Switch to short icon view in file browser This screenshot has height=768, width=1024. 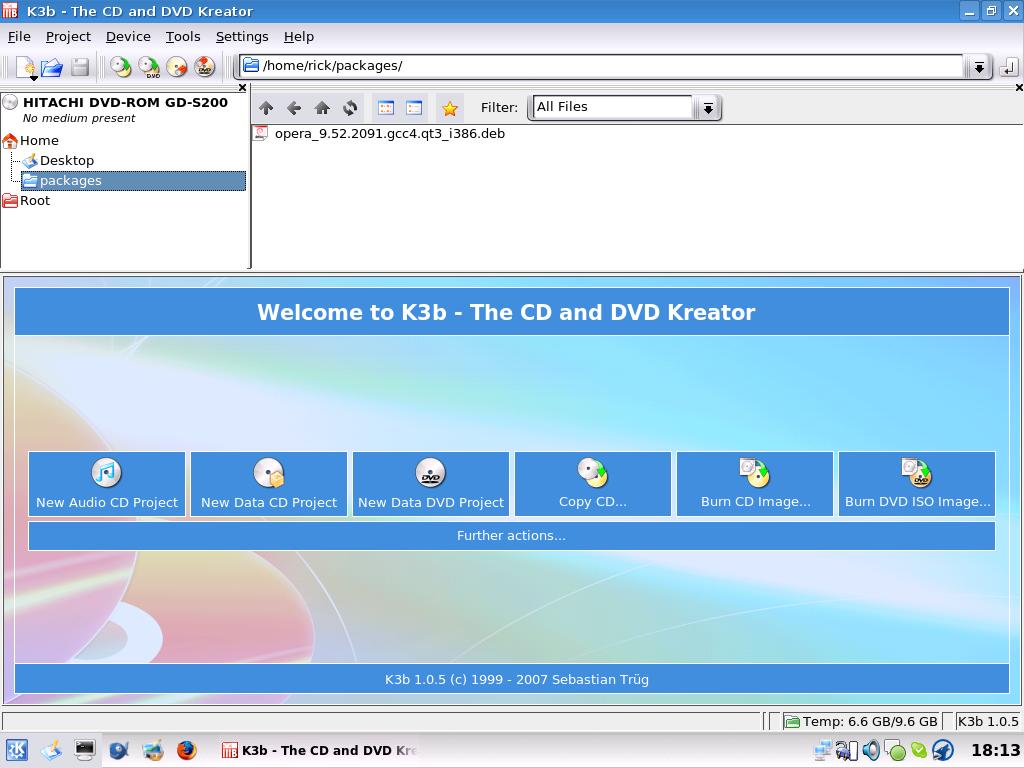[386, 108]
